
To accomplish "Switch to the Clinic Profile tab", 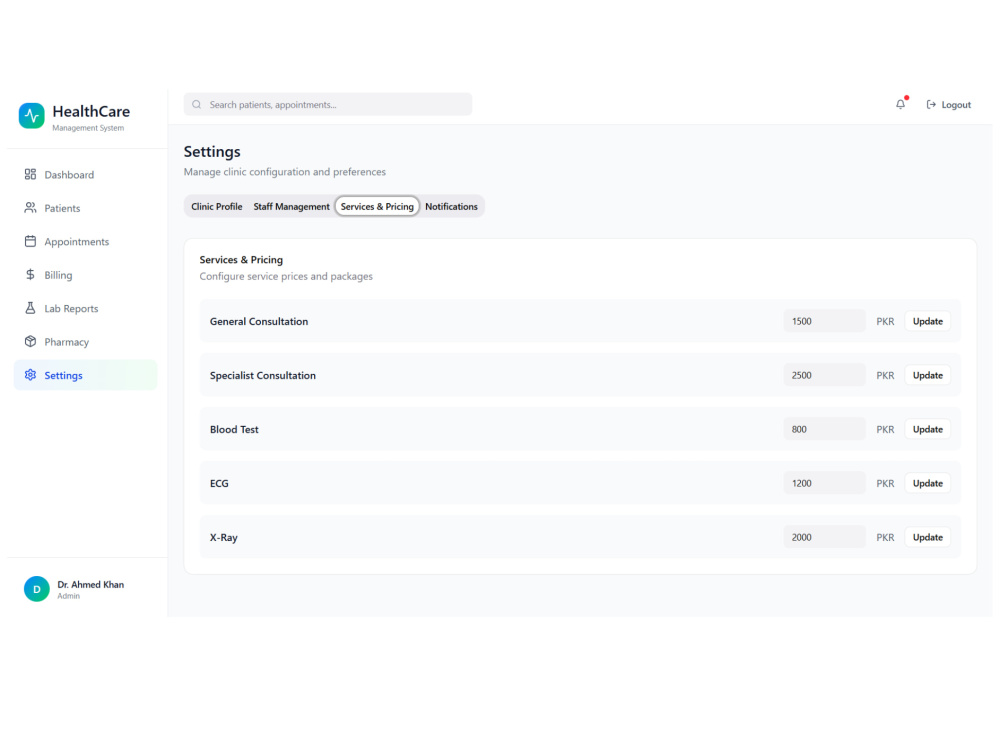I will point(217,207).
